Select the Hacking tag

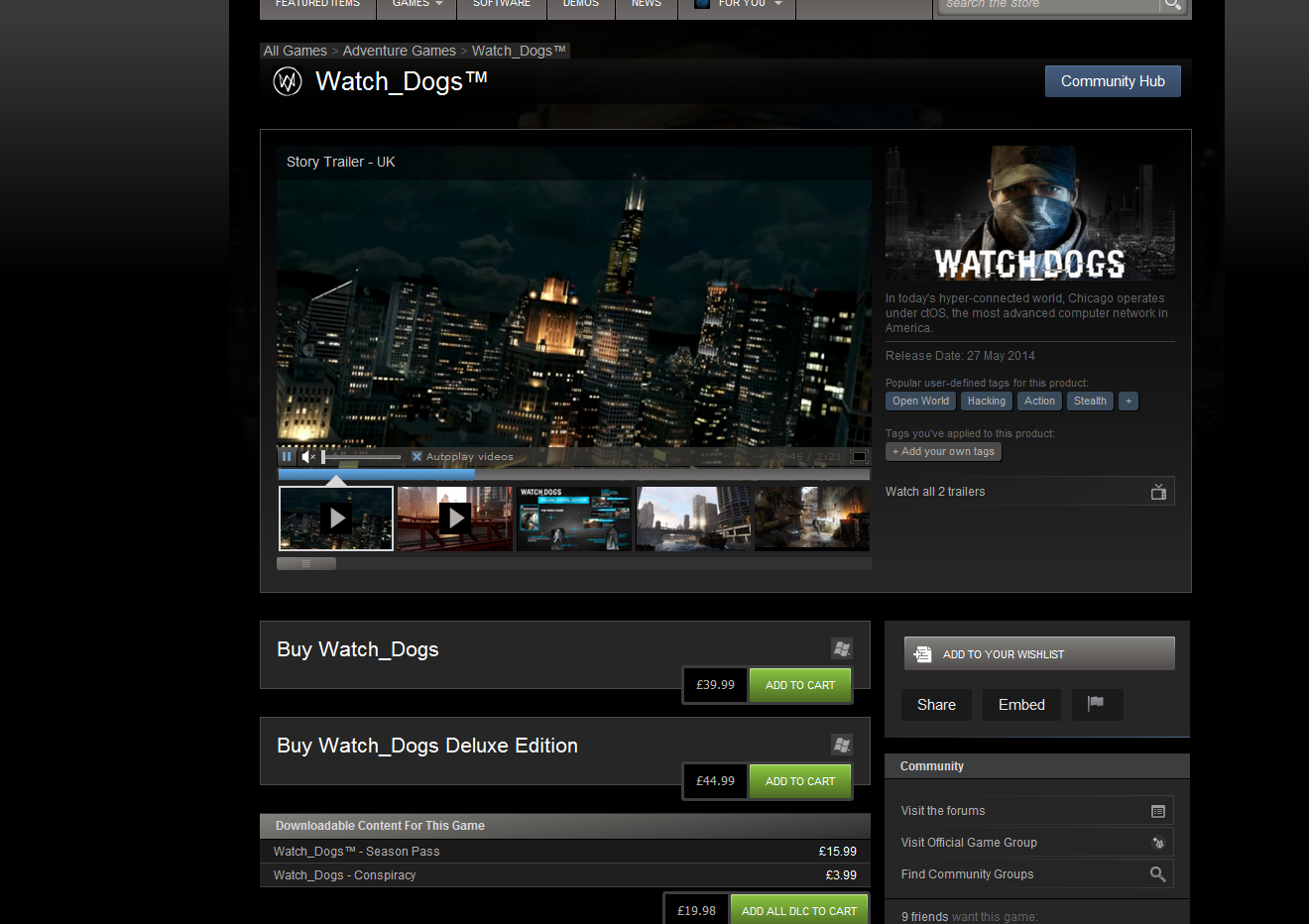[x=987, y=402]
